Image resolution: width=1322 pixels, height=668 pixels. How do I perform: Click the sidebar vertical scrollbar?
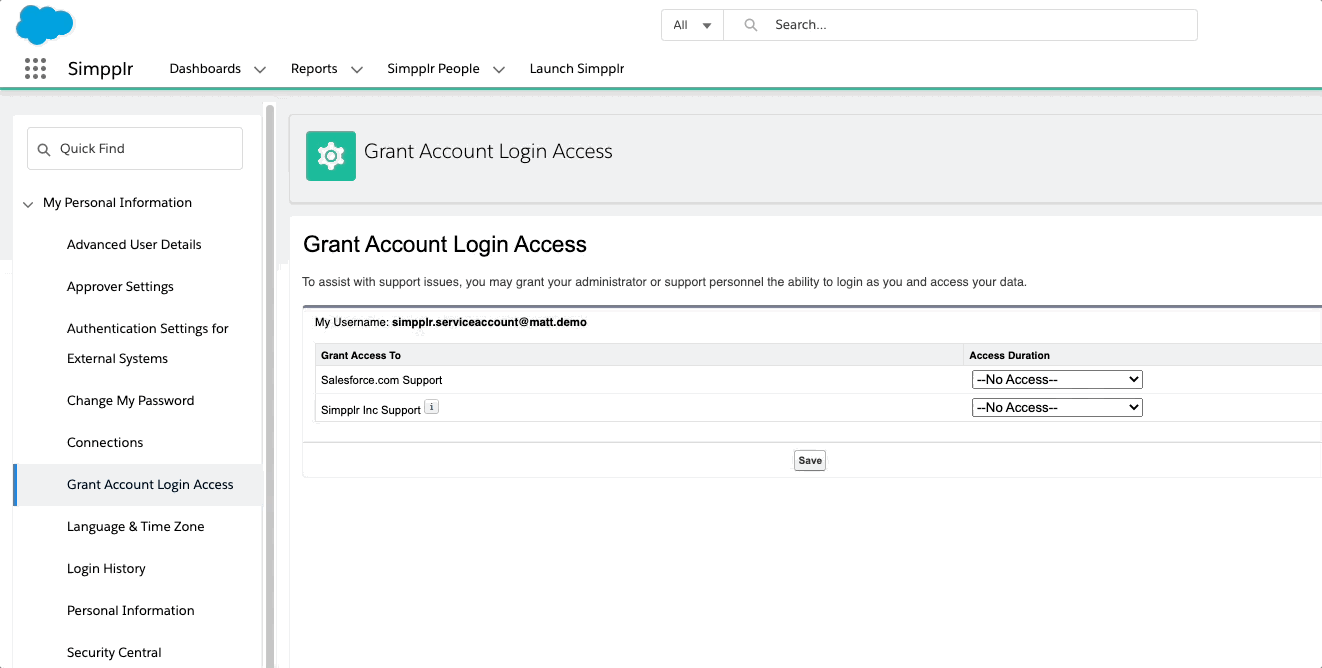268,385
